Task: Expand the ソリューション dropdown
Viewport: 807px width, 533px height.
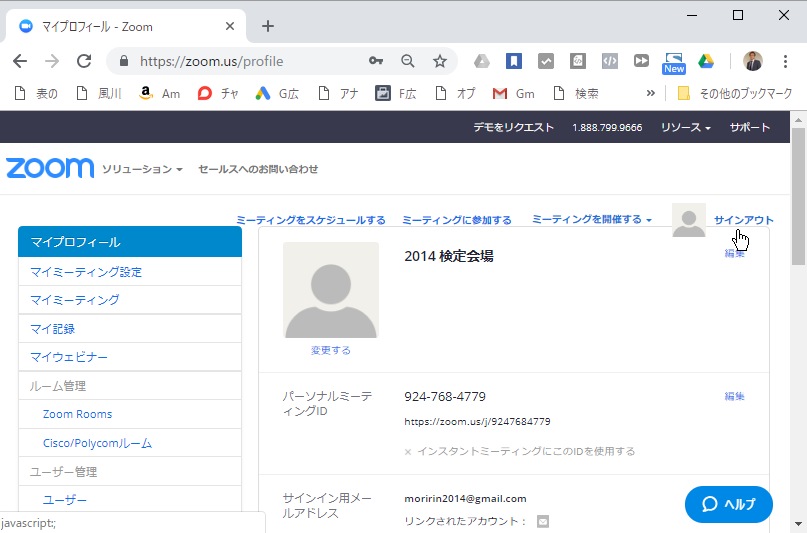Action: click(x=142, y=169)
